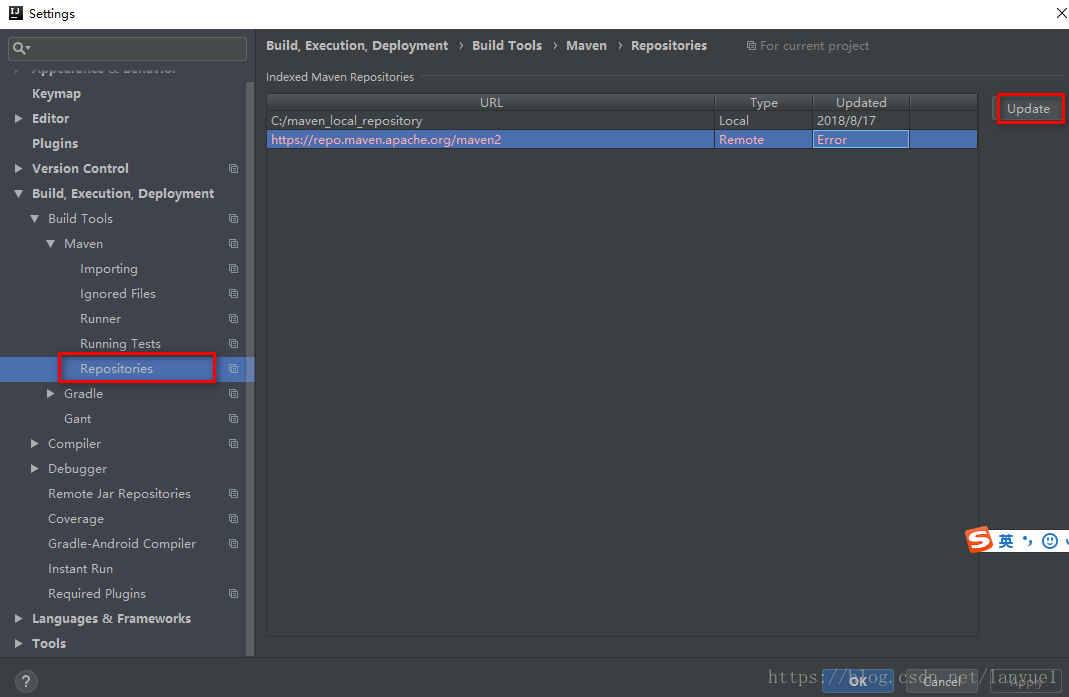
Task: Click project-level icon beside Gradle-Android Compiler
Action: pyautogui.click(x=234, y=544)
